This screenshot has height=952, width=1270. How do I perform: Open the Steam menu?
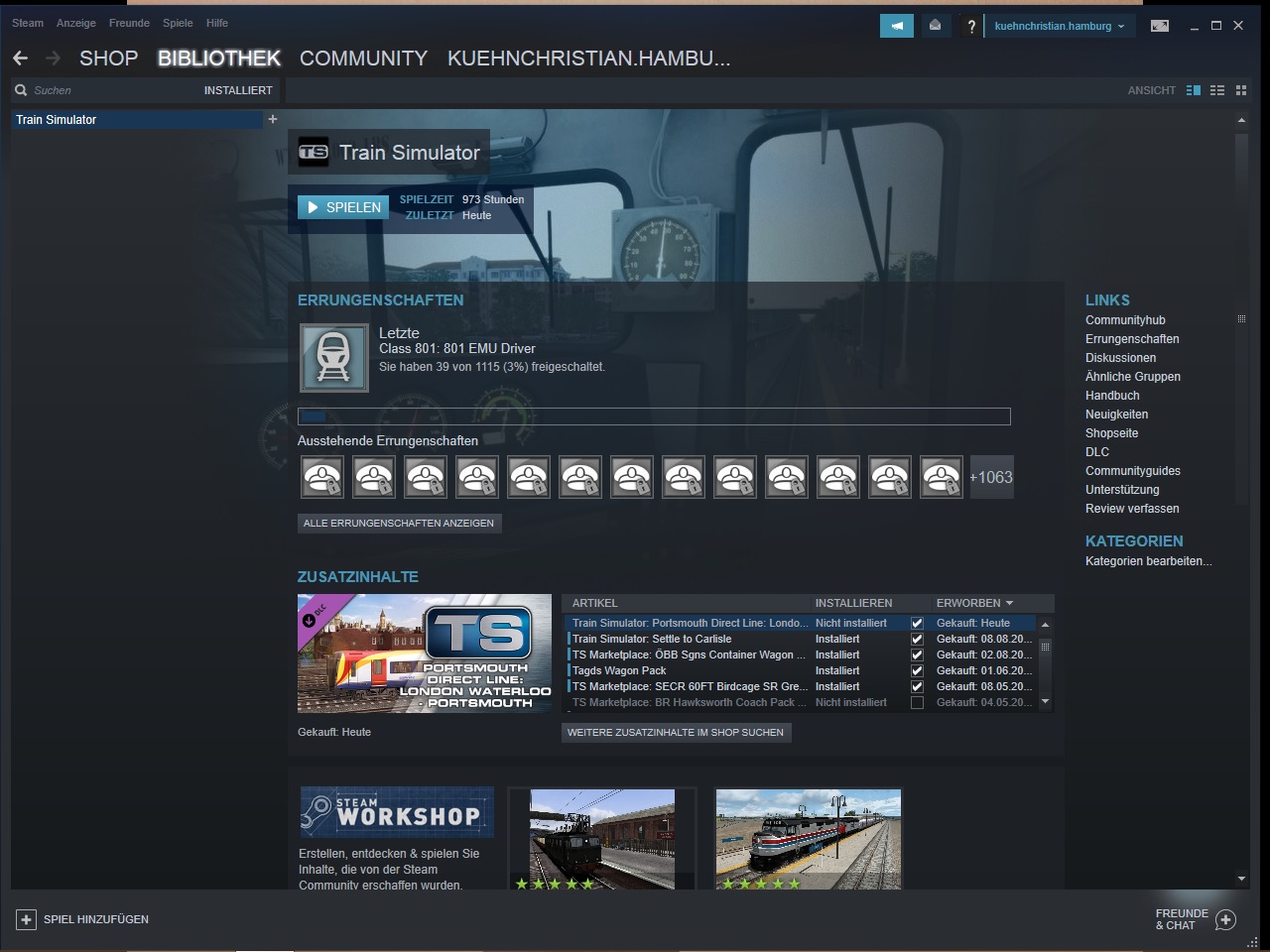28,23
